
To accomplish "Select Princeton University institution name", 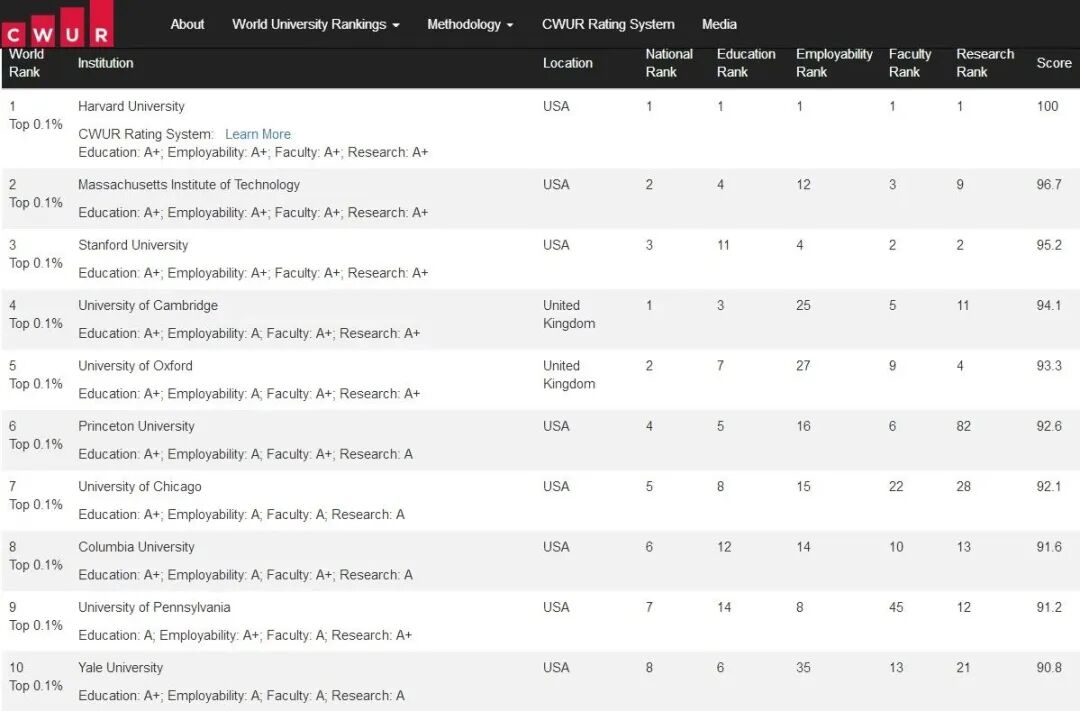I will (136, 426).
